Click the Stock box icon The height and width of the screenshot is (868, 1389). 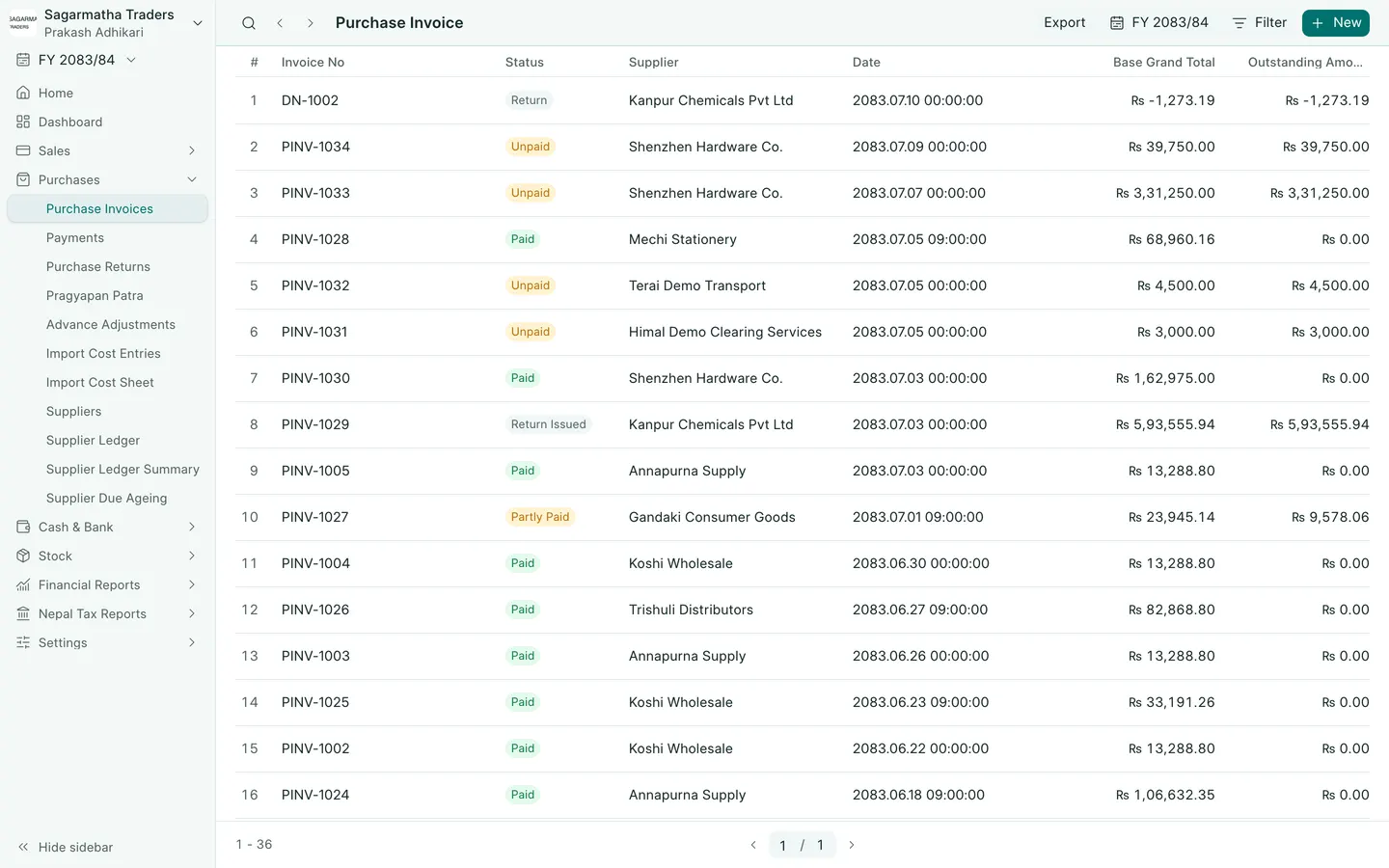[x=23, y=556]
